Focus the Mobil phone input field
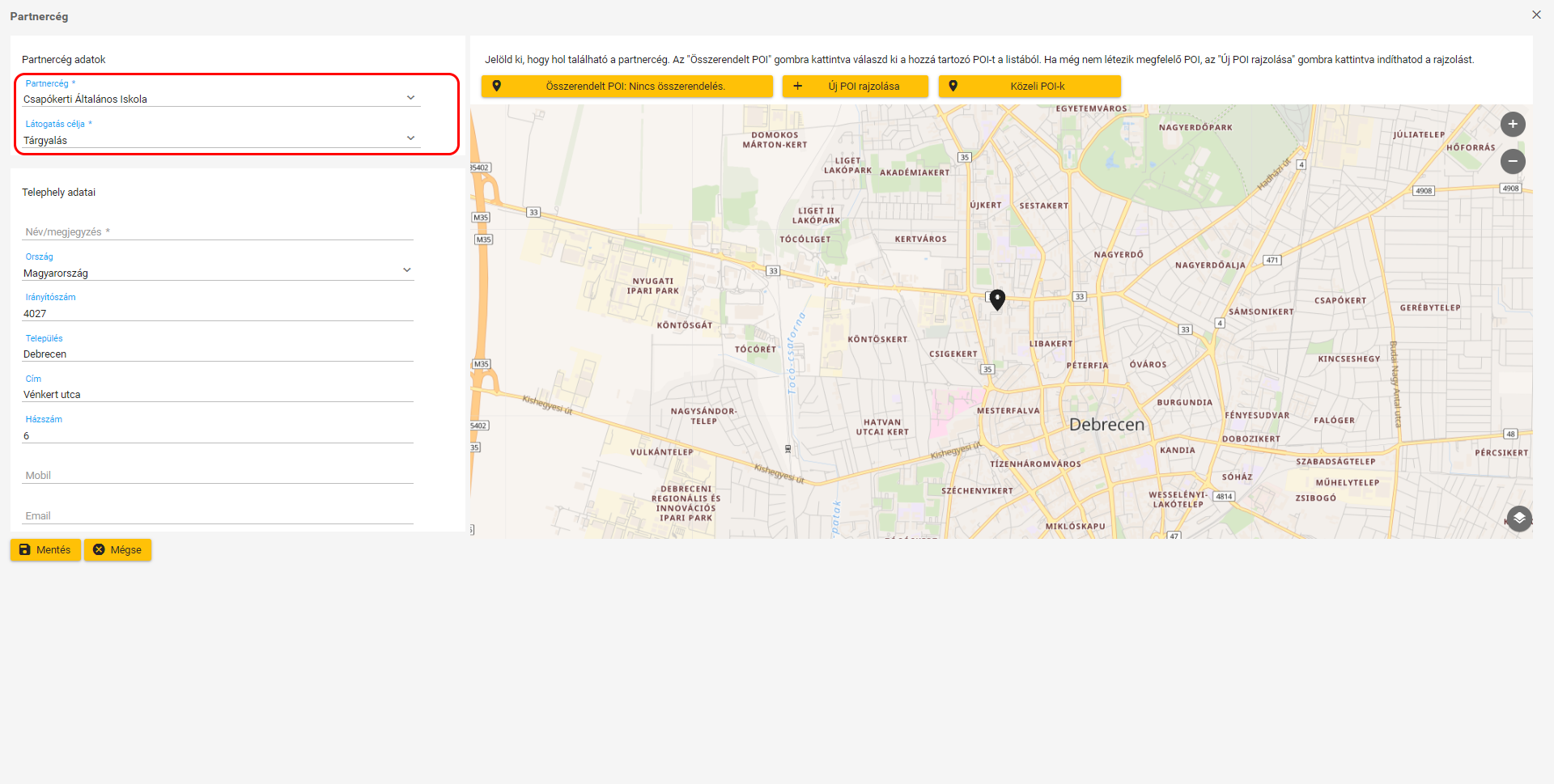Screen dimensions: 1554x784 [x=217, y=476]
